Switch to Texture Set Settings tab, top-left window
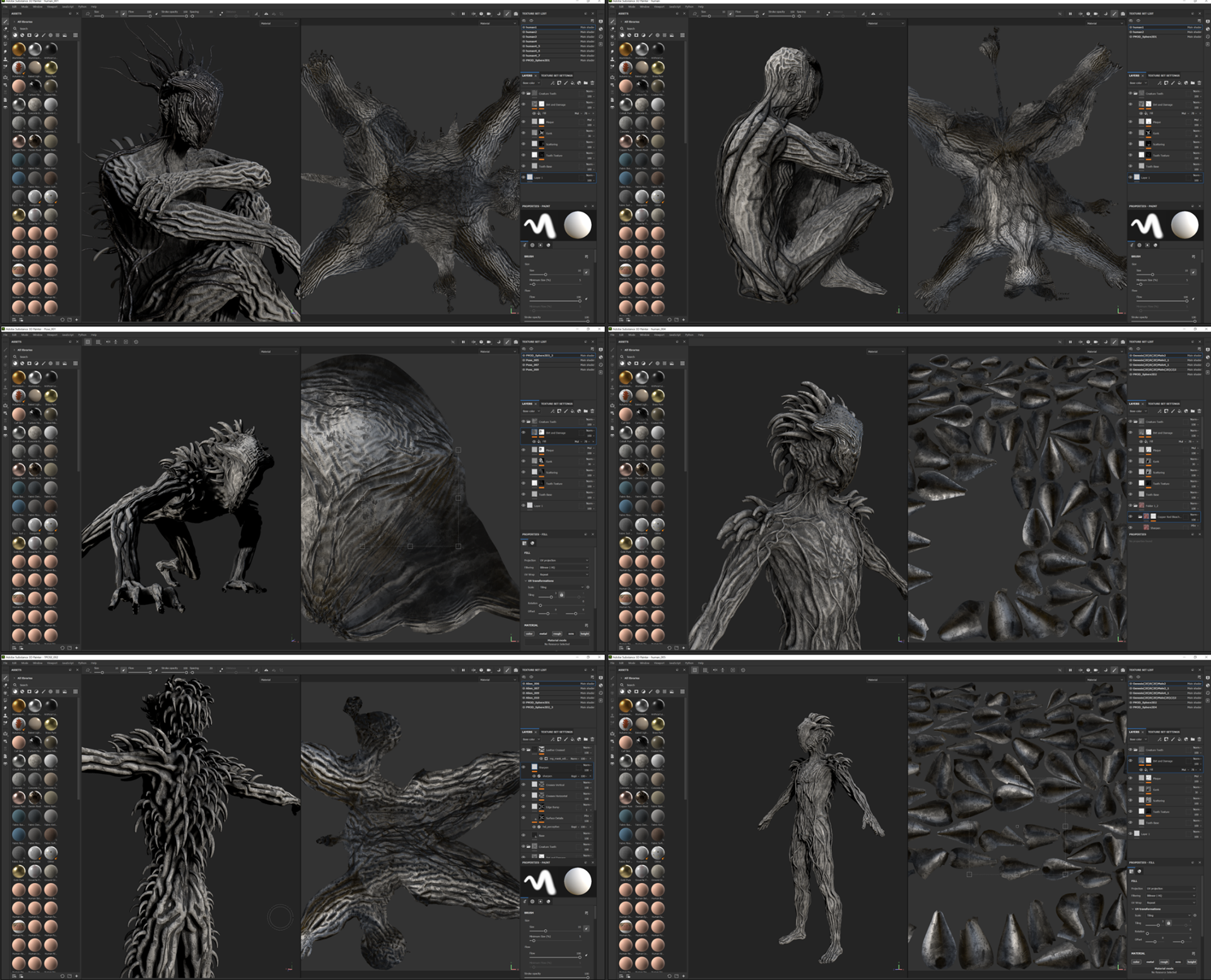 (x=556, y=76)
